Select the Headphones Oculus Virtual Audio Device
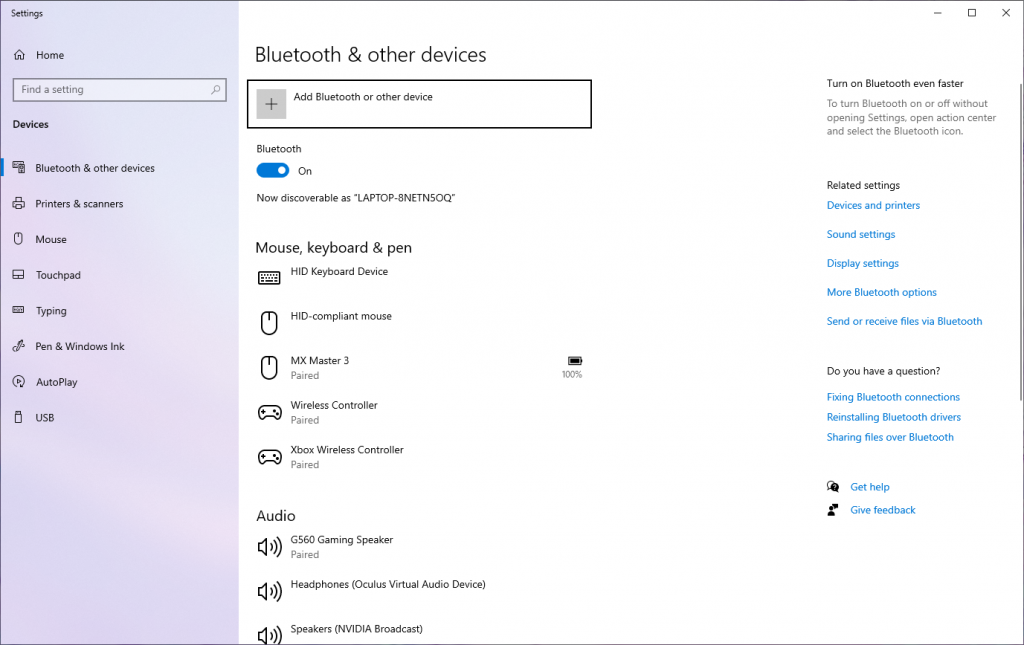Screen dimensions: 1024x645 click(387, 585)
